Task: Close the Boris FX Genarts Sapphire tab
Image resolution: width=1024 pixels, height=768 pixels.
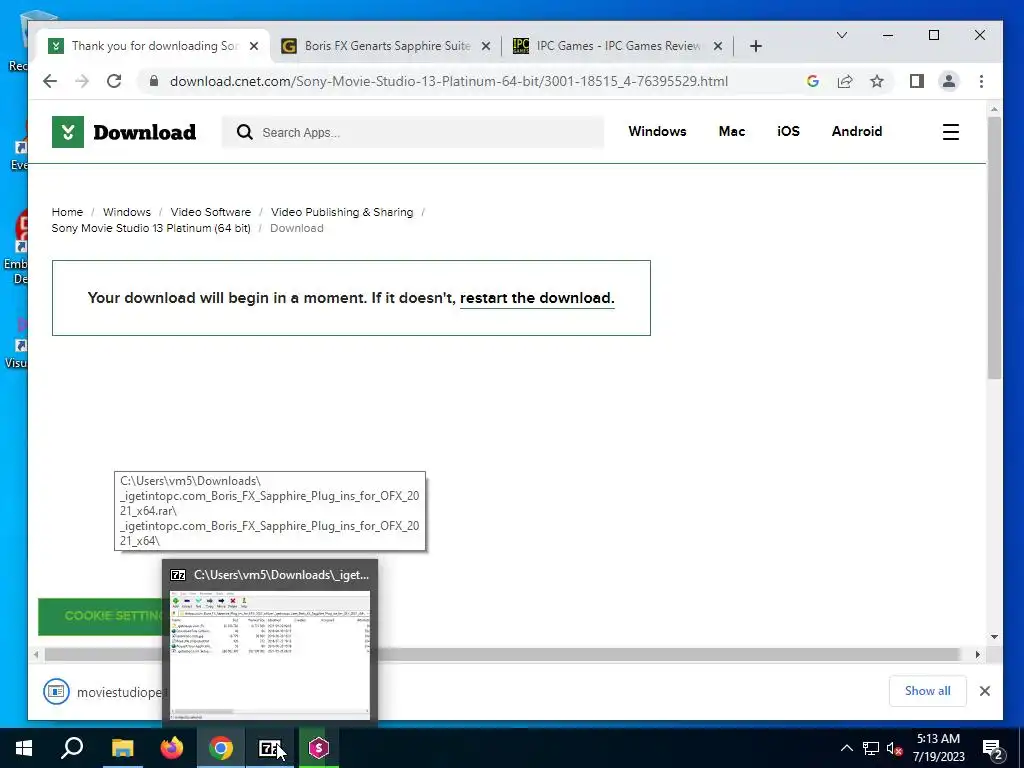Action: point(486,46)
